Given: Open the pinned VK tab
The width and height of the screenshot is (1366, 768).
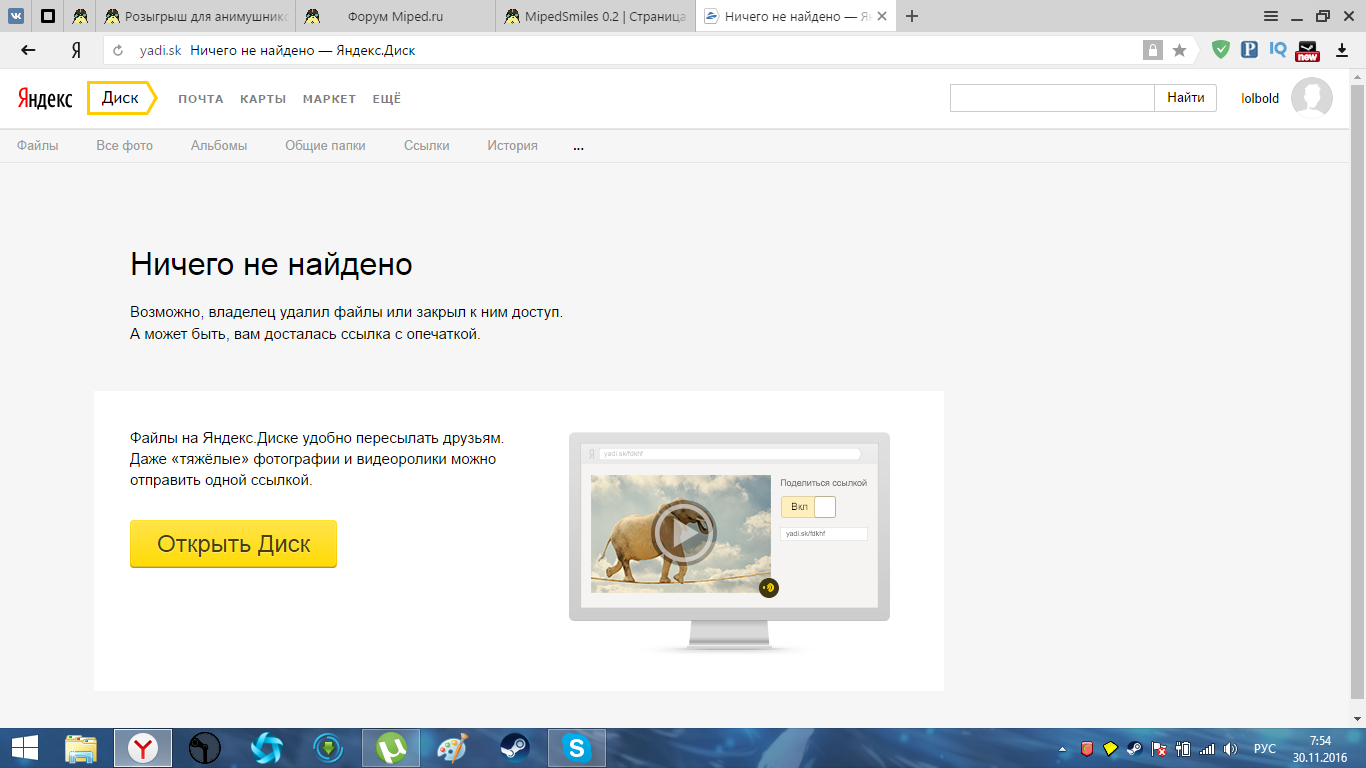Looking at the screenshot, I should [17, 16].
